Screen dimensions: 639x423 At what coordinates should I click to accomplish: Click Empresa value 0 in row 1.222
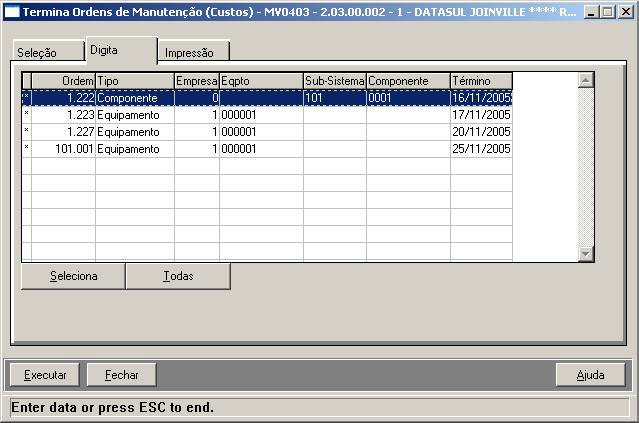click(197, 98)
